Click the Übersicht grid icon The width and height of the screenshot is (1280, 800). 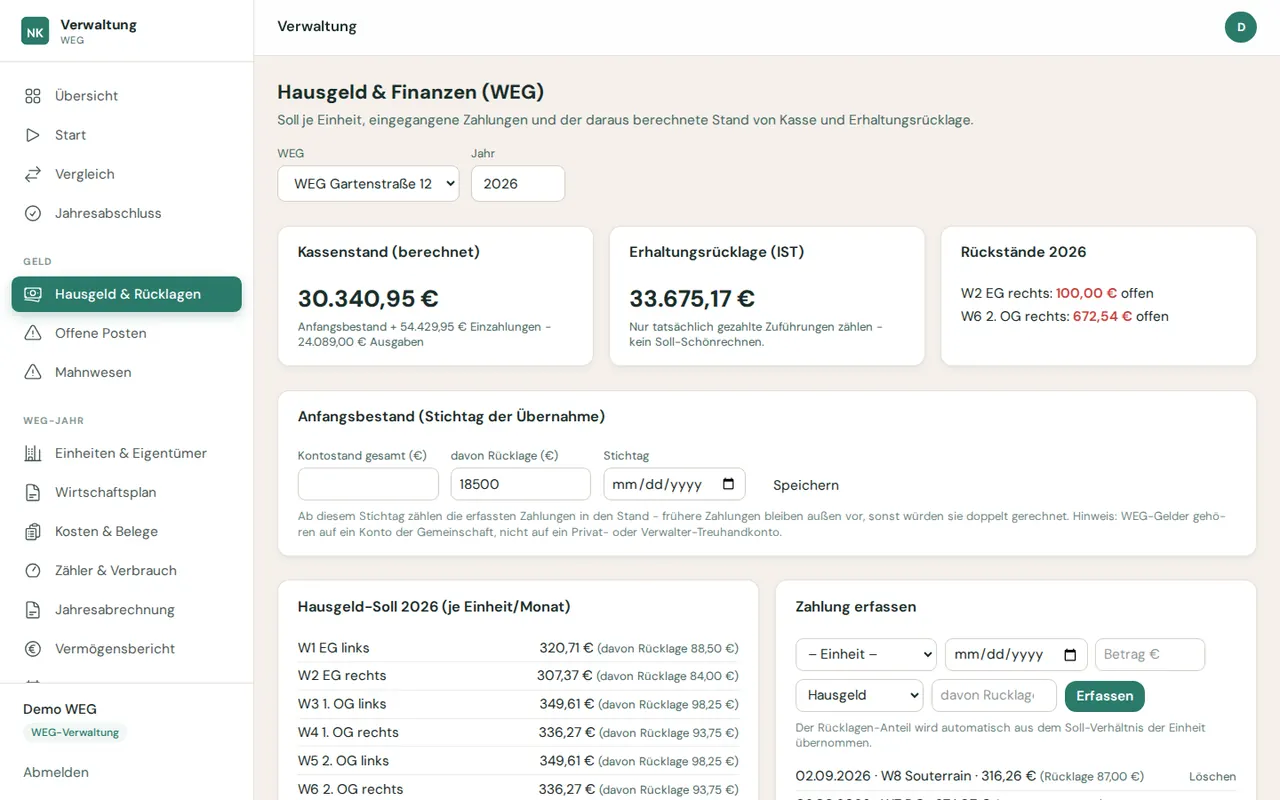tap(33, 96)
